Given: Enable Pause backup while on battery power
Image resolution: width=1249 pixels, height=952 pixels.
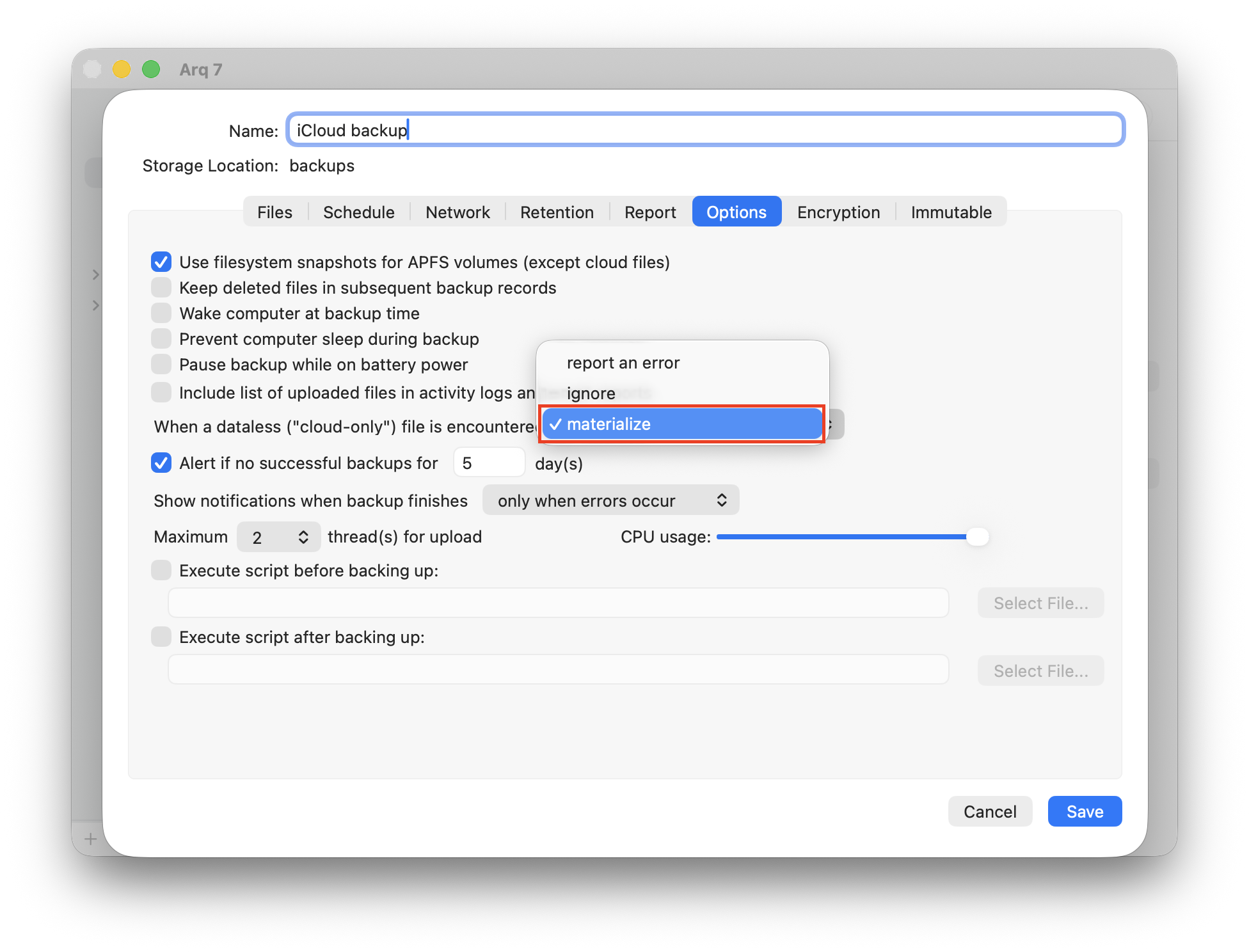Looking at the screenshot, I should tap(161, 364).
